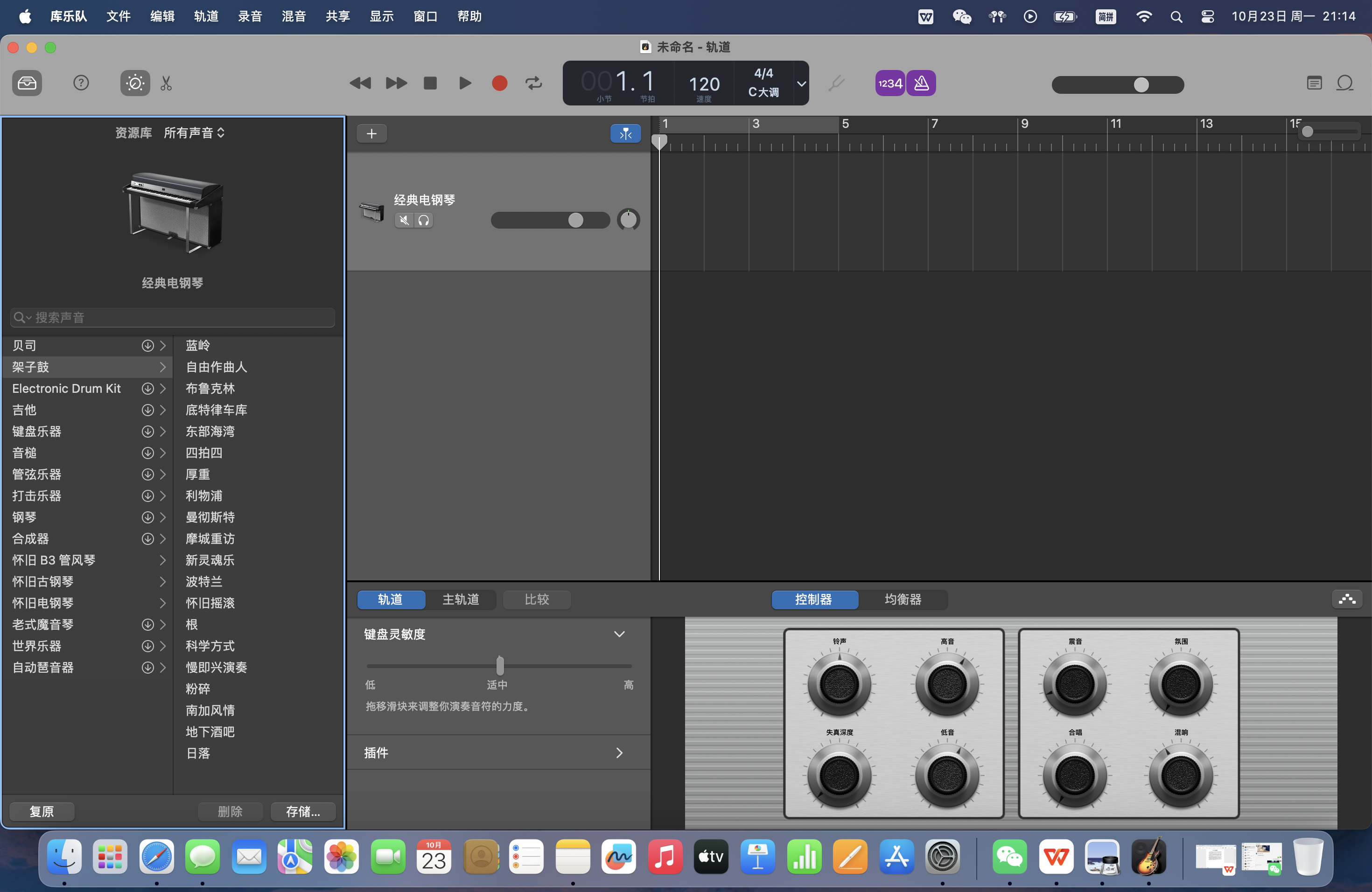Open the Editors scissors icon
The height and width of the screenshot is (892, 1372).
click(166, 84)
